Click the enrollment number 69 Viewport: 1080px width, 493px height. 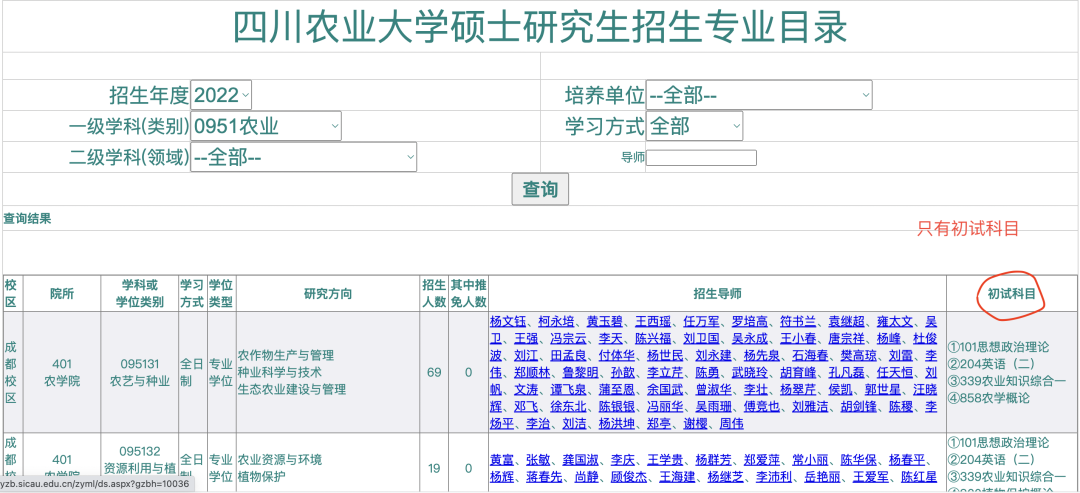(x=434, y=373)
